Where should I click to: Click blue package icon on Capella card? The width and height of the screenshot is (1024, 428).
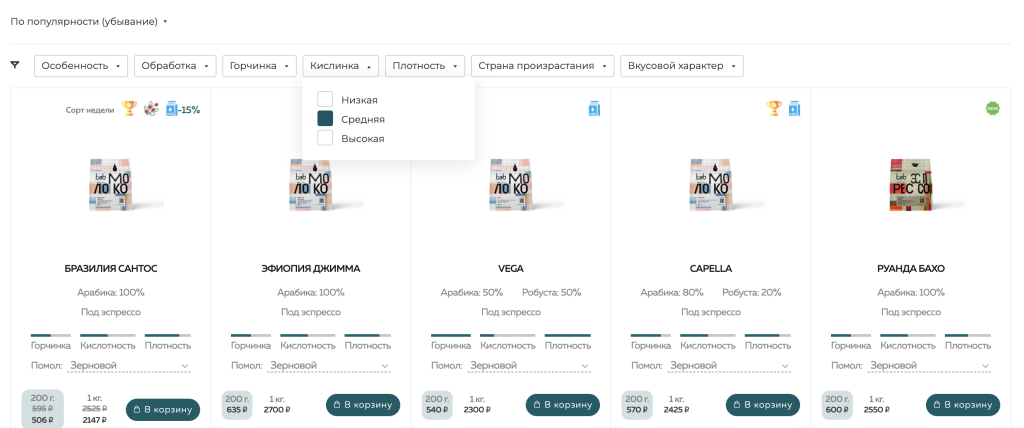(794, 108)
